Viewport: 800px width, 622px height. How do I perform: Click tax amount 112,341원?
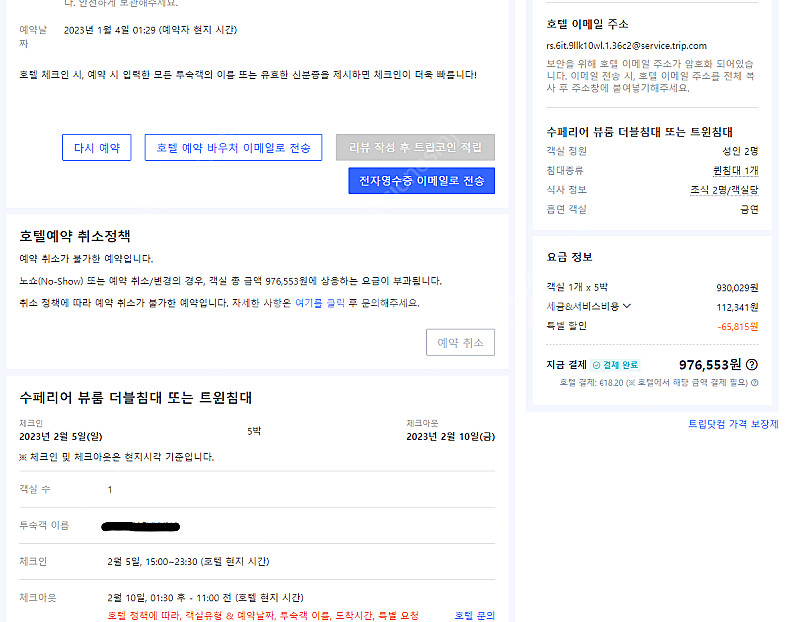pos(737,307)
